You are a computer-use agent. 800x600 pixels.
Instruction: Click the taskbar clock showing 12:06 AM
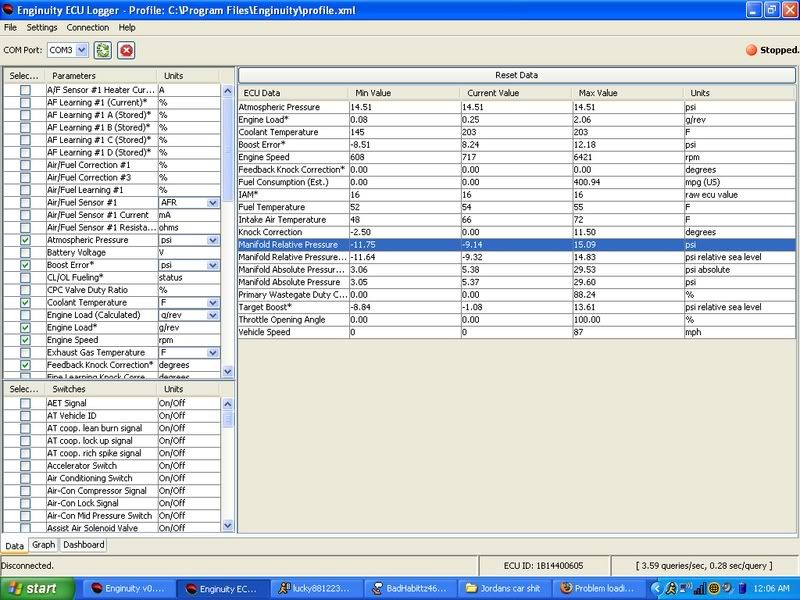coord(771,589)
